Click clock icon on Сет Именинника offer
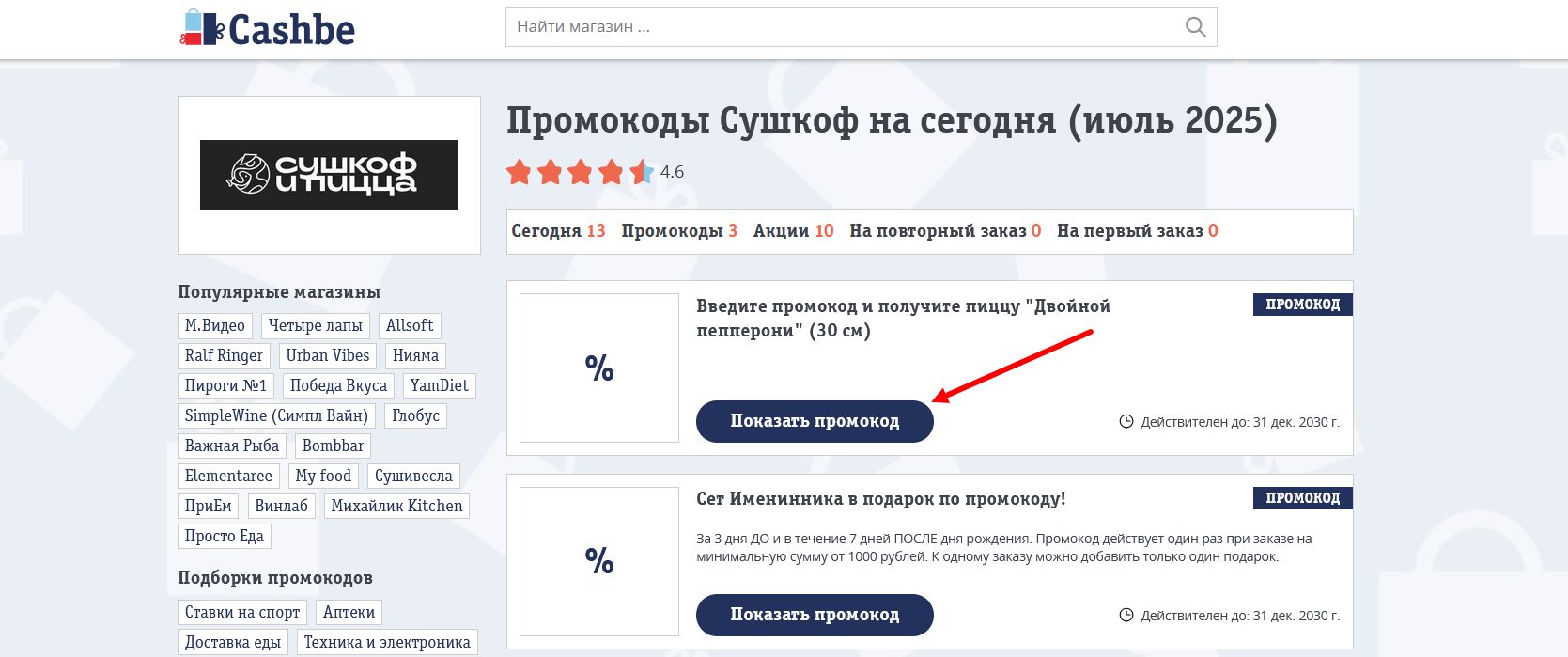The image size is (1568, 657). [1126, 616]
